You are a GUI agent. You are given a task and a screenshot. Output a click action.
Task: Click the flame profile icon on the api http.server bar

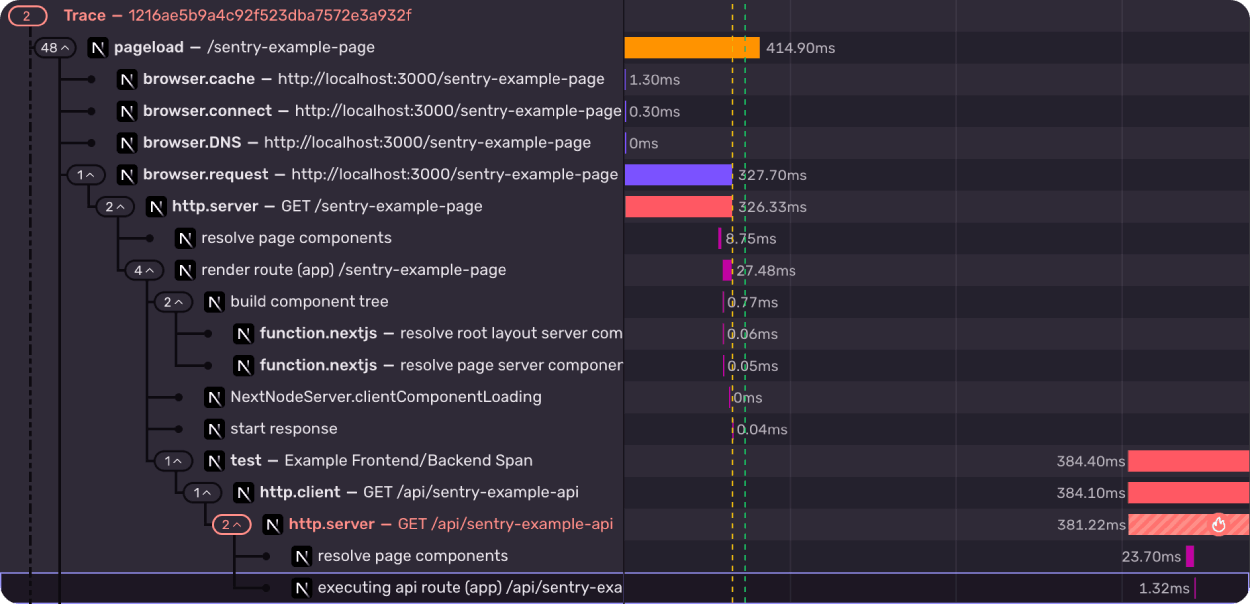tap(1218, 523)
